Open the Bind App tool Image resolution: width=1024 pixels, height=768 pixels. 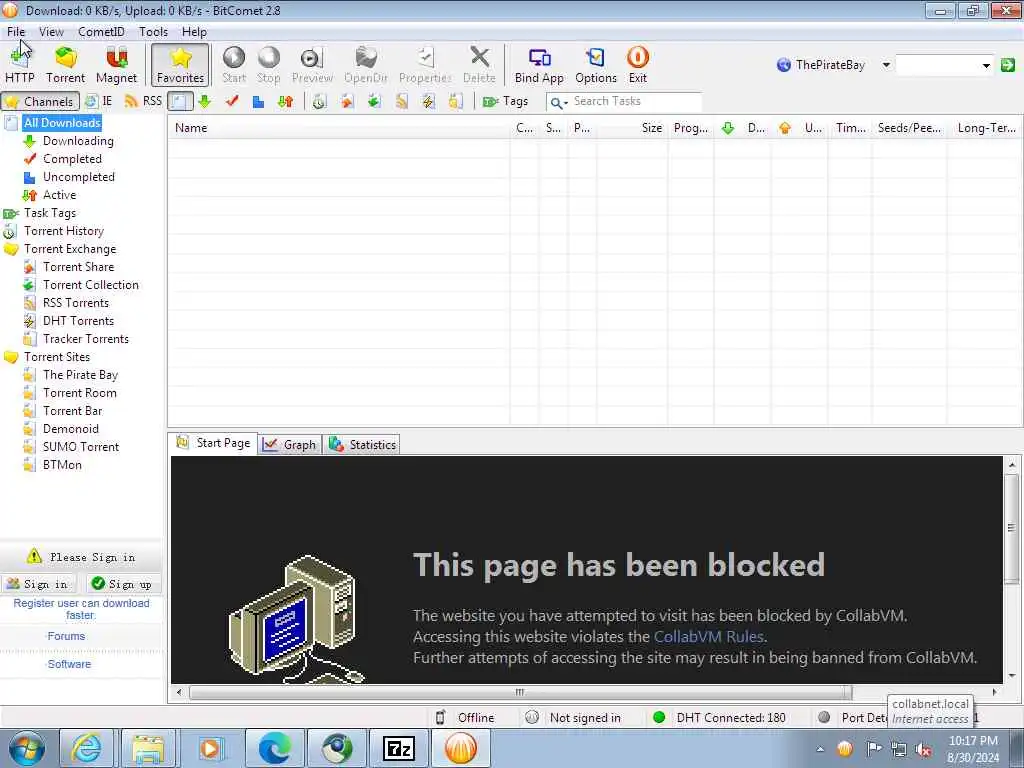[x=539, y=65]
